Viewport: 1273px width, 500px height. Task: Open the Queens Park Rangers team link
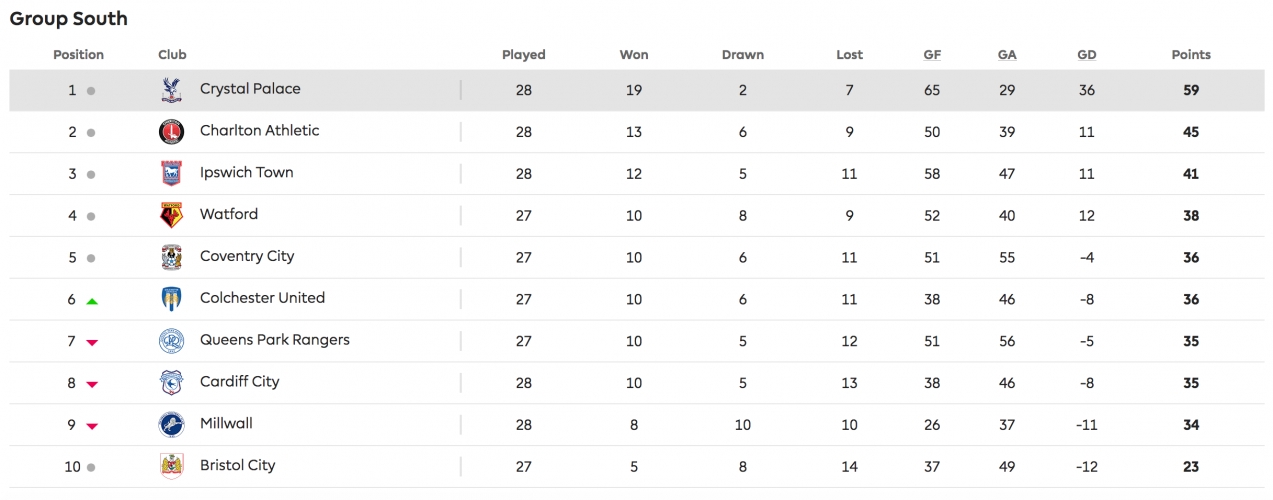(x=275, y=340)
